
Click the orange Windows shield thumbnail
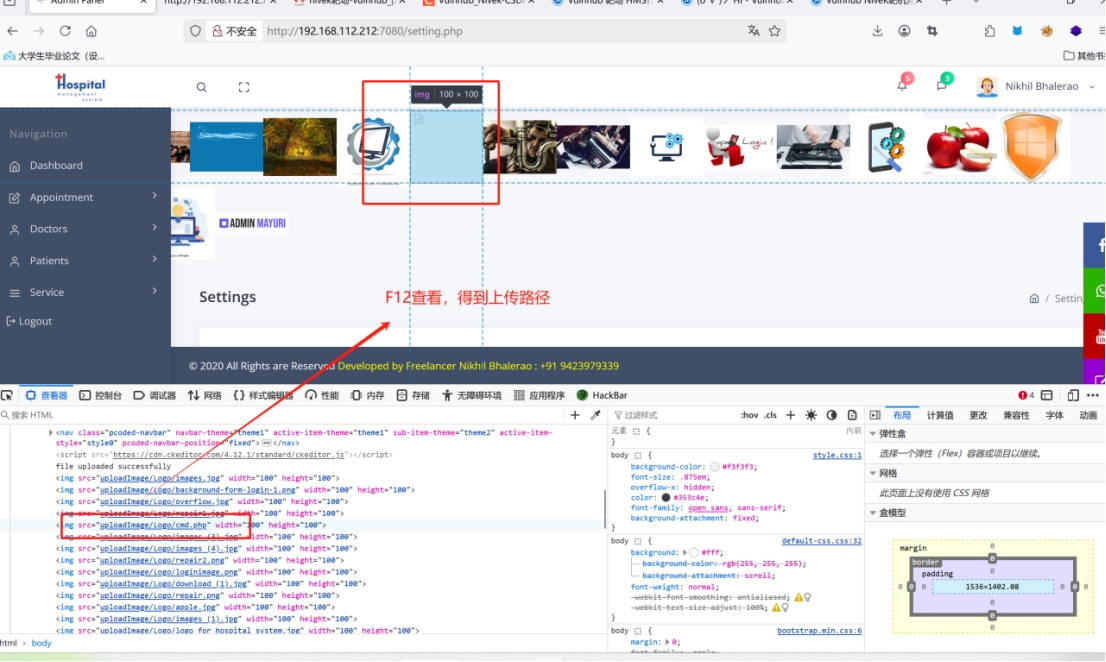1031,147
